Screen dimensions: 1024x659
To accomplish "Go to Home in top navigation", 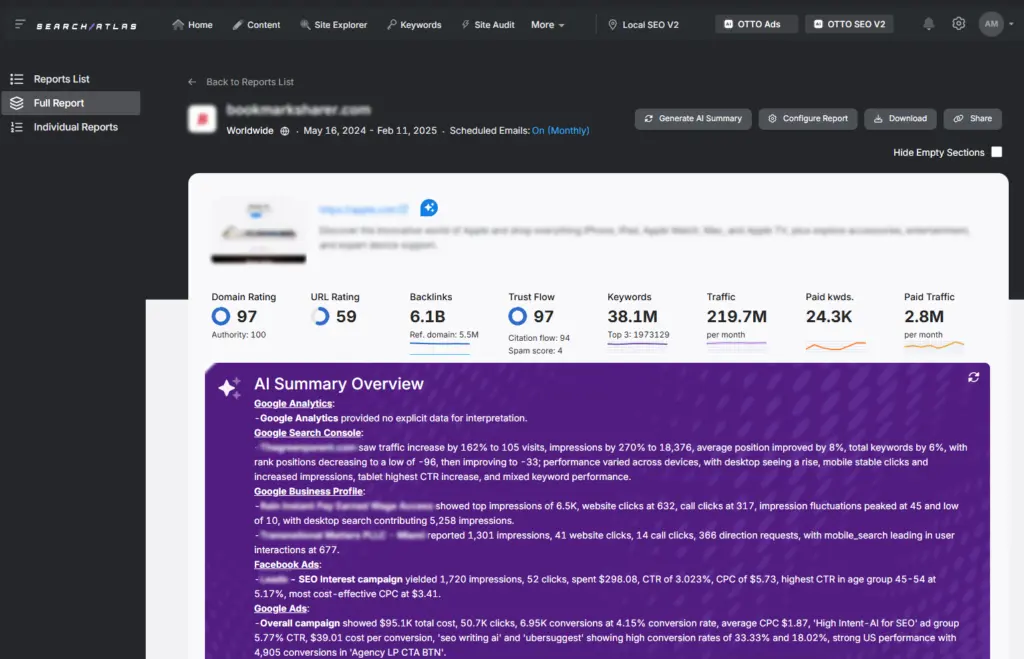I will pos(192,25).
